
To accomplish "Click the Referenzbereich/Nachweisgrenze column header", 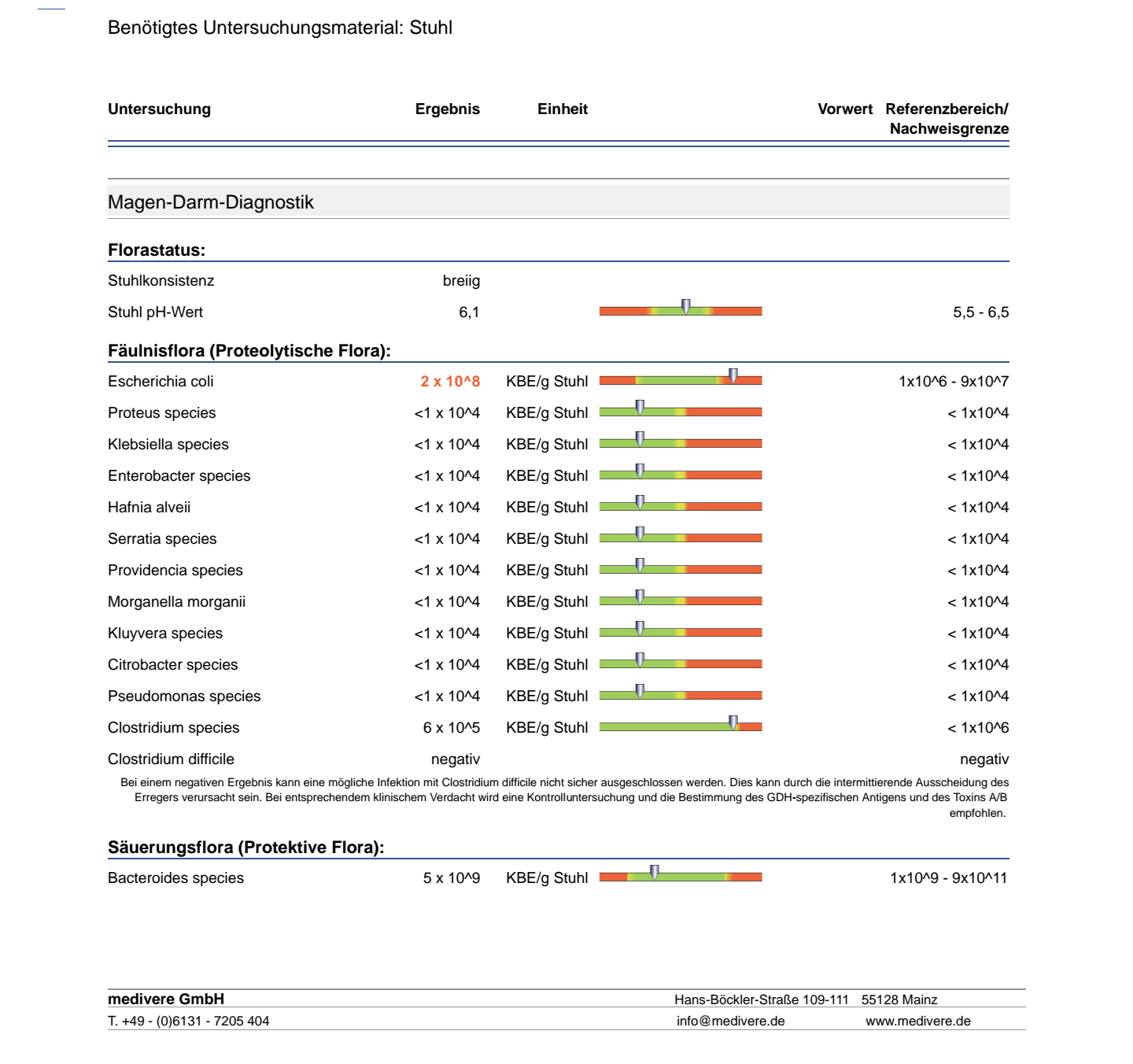I will pos(947,119).
